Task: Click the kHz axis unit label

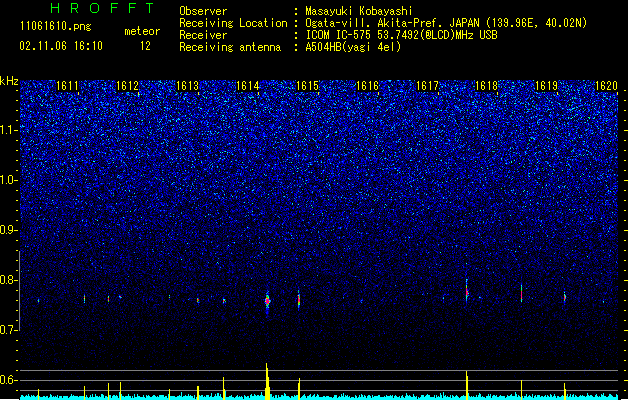Action: 9,81
